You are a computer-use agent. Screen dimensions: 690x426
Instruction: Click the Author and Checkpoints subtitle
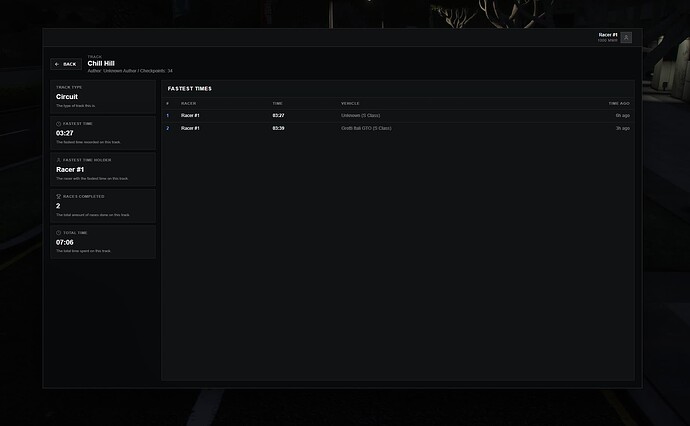[x=130, y=71]
